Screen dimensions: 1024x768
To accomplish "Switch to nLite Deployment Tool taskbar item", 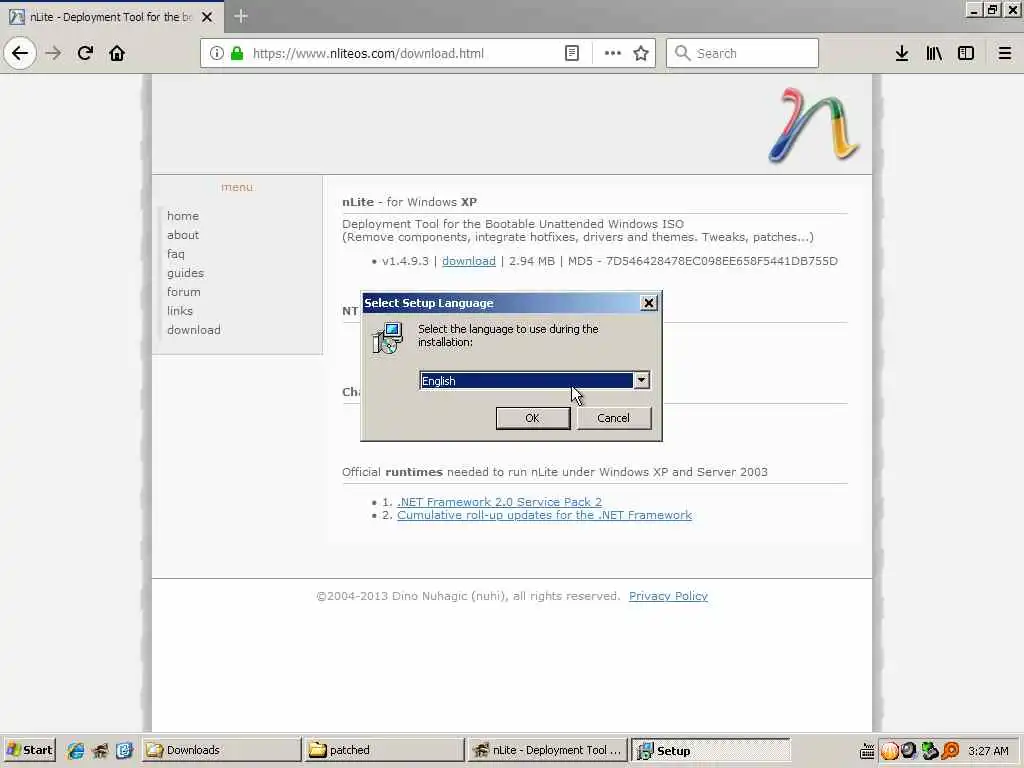I will pyautogui.click(x=547, y=750).
